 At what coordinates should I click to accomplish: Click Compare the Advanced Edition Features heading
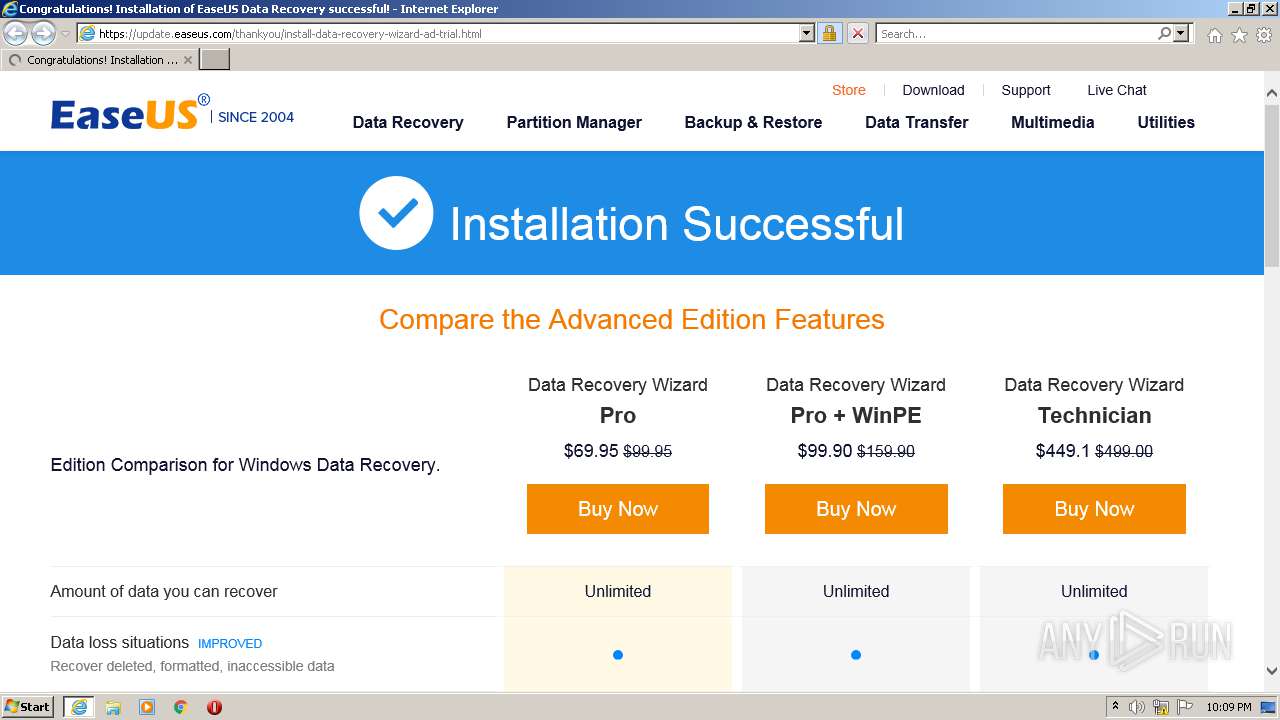(x=632, y=319)
